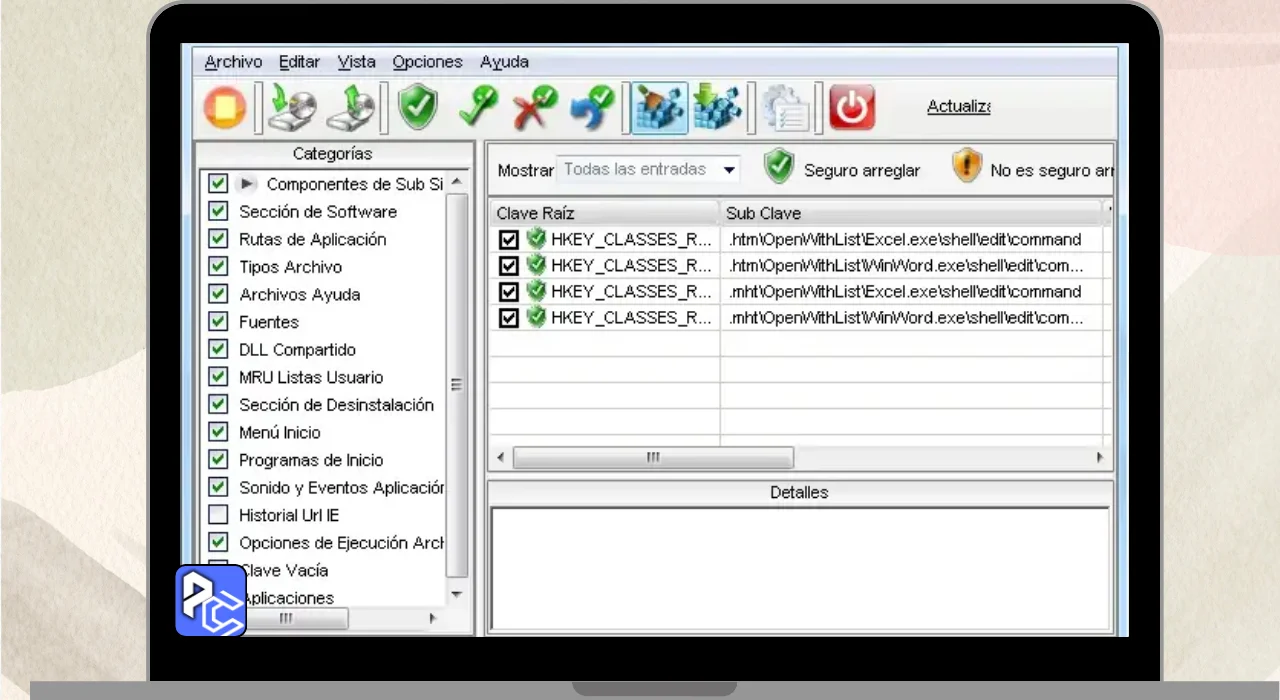Image resolution: width=1280 pixels, height=700 pixels.
Task: Expand the Componentes de Sub Si category arrow
Action: click(x=247, y=184)
